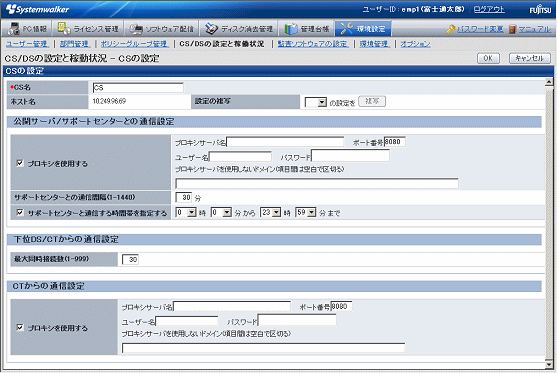Go to 監査ソフトウェアの設定 submenu
This screenshot has width=557, height=373.
click(313, 44)
